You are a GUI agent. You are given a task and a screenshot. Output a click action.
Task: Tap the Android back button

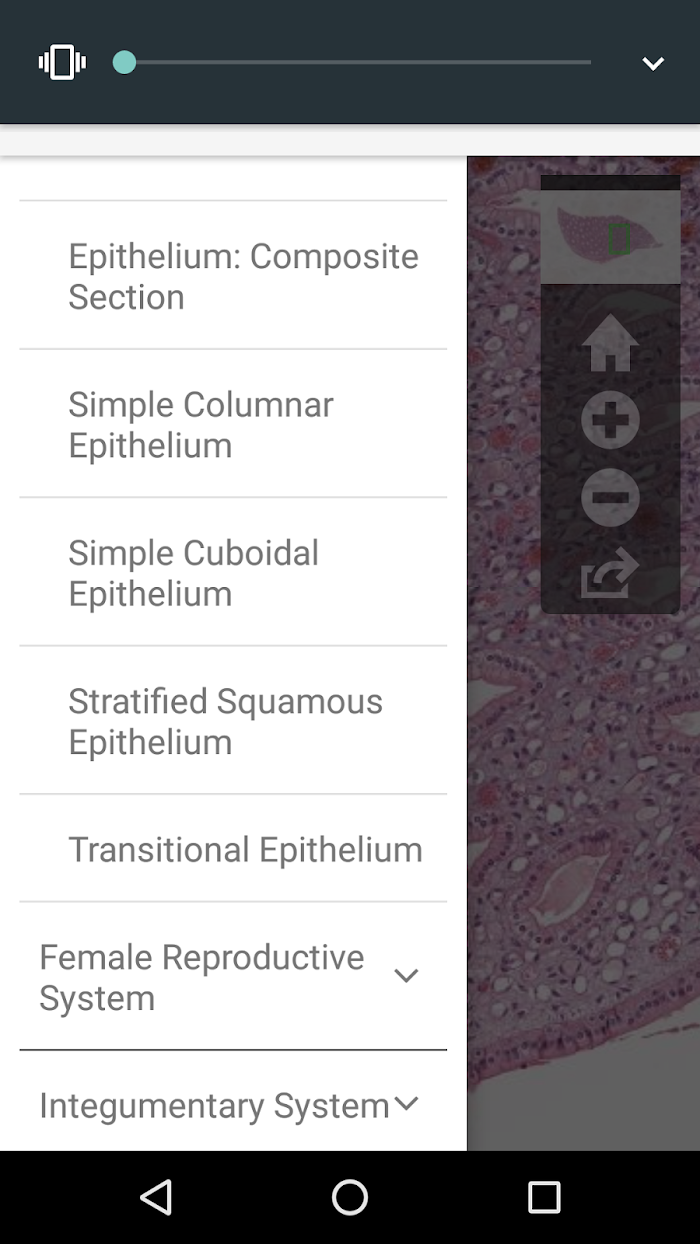pos(156,1197)
